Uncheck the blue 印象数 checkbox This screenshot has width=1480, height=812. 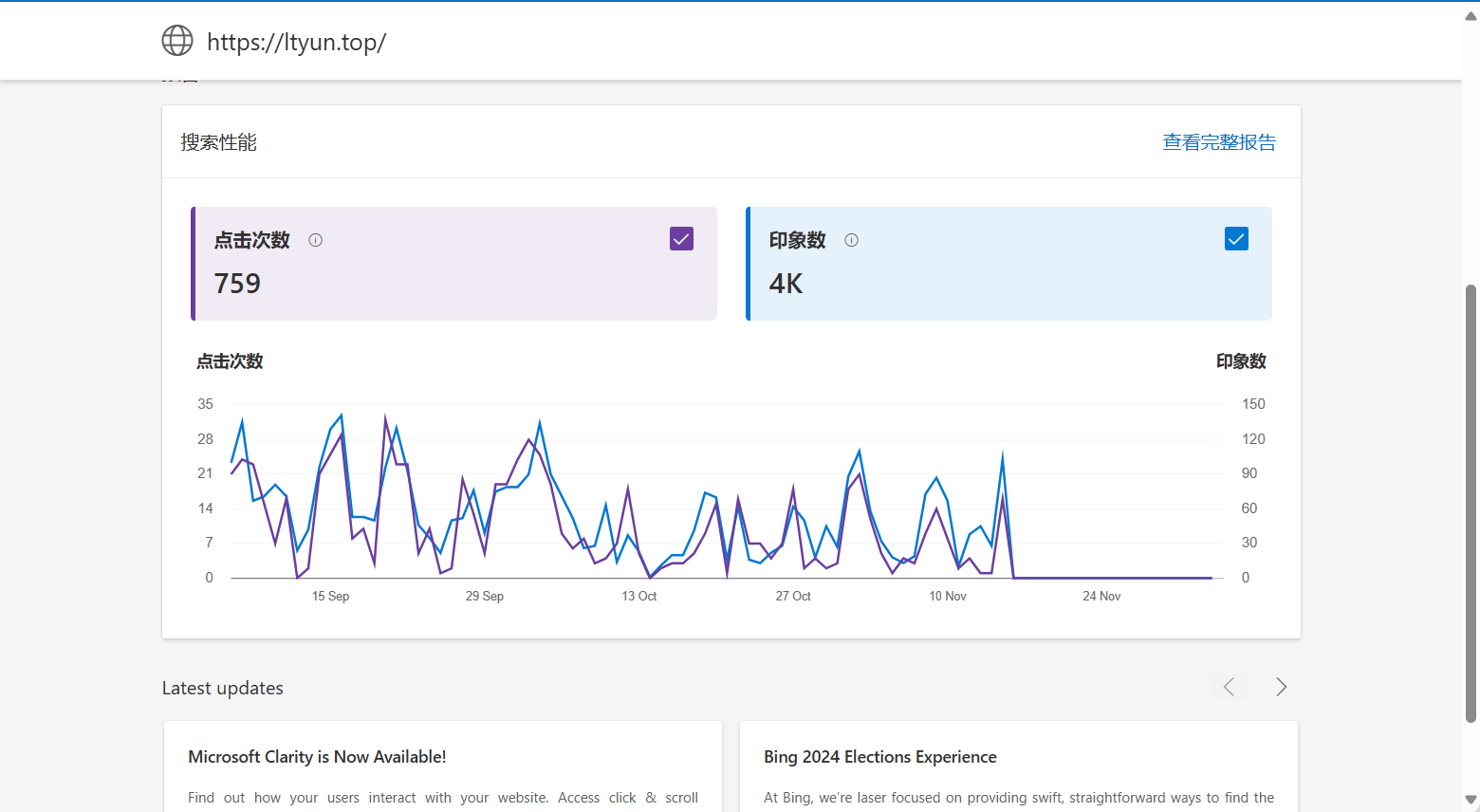(x=1236, y=238)
